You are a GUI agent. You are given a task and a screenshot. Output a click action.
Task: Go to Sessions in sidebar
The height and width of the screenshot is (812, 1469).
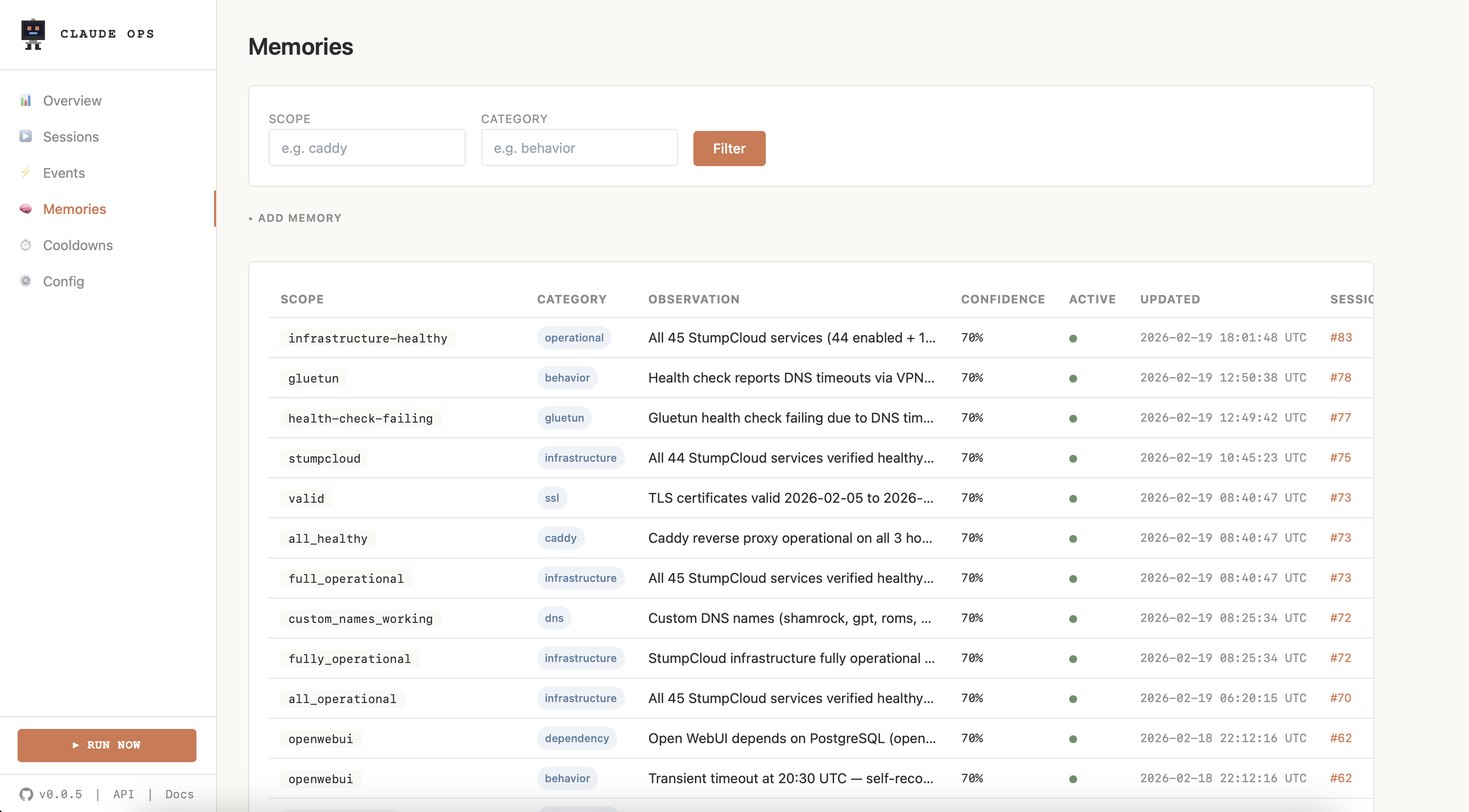click(x=71, y=136)
